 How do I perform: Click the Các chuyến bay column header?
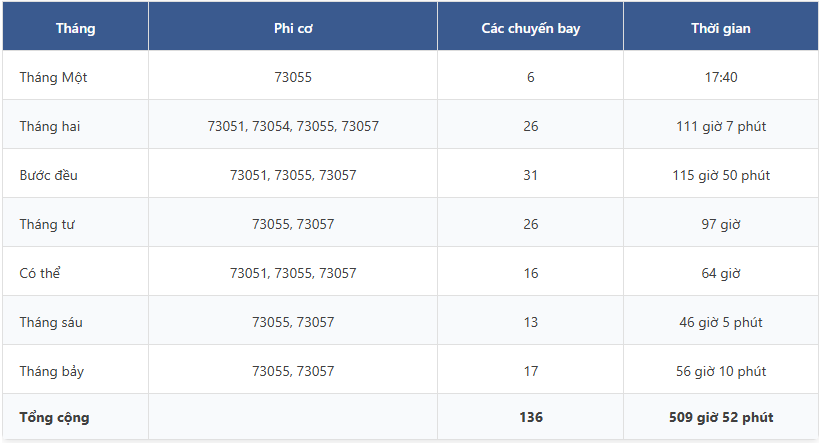tap(530, 28)
